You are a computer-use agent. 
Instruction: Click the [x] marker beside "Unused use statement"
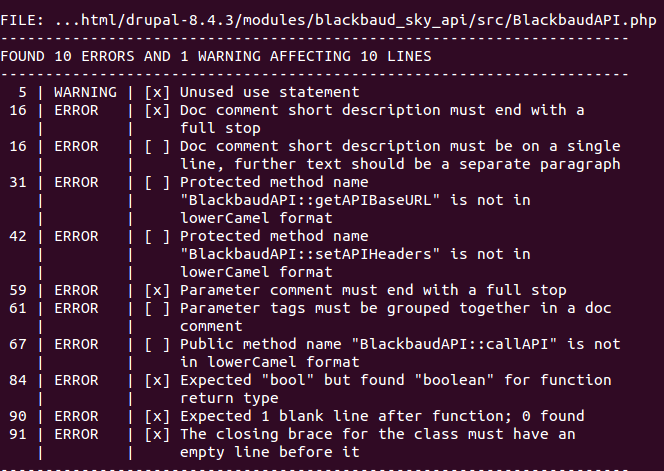tap(157, 92)
